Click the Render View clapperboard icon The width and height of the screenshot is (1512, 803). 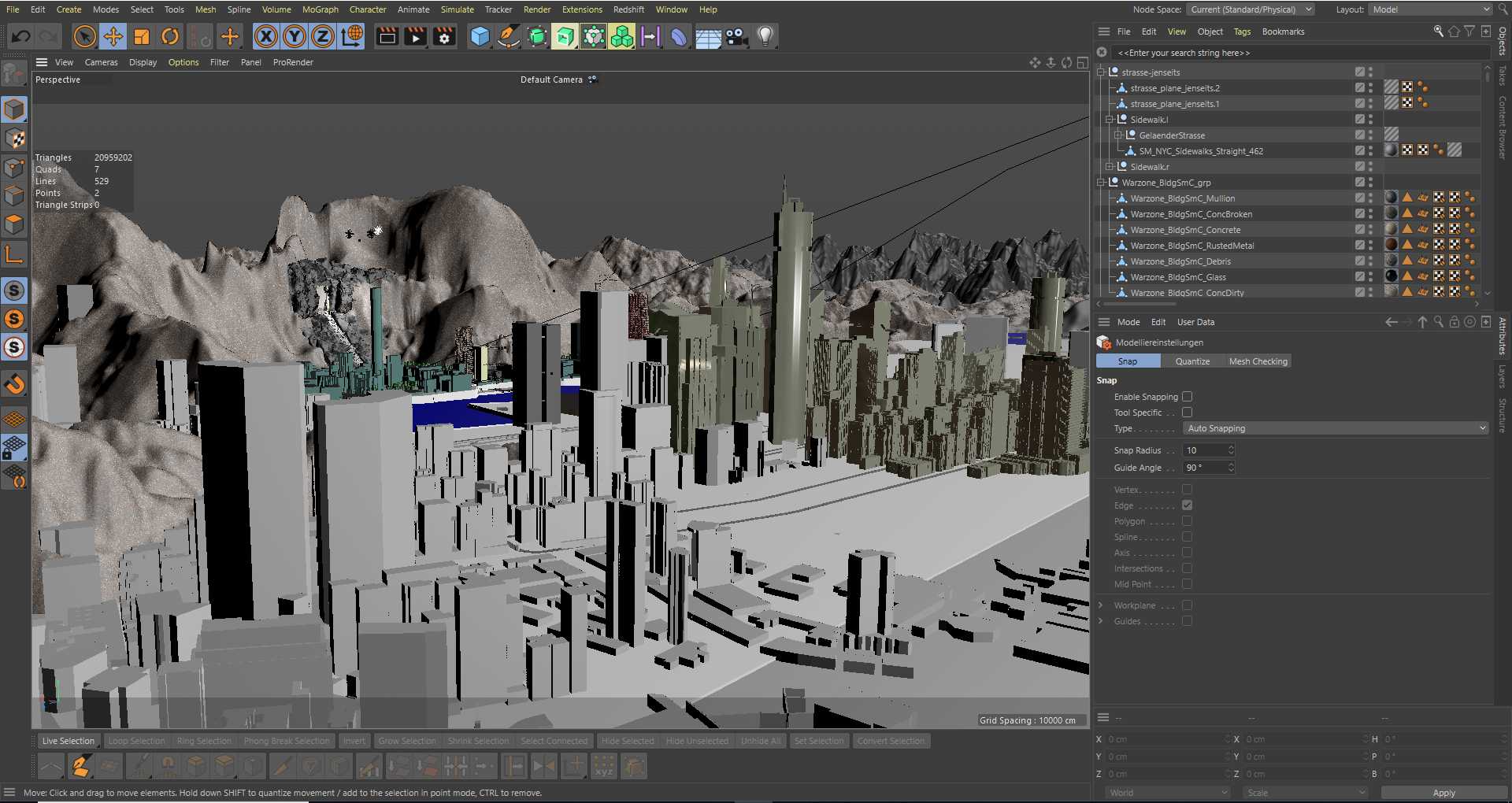387,36
